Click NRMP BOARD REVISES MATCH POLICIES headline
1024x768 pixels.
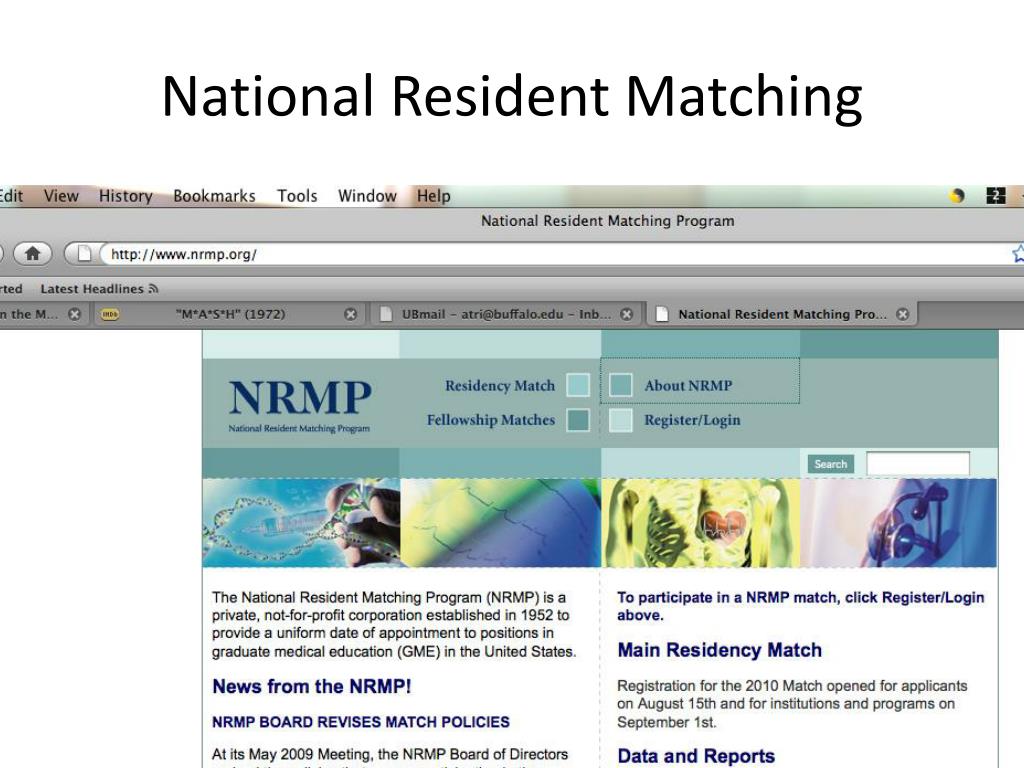(x=360, y=722)
